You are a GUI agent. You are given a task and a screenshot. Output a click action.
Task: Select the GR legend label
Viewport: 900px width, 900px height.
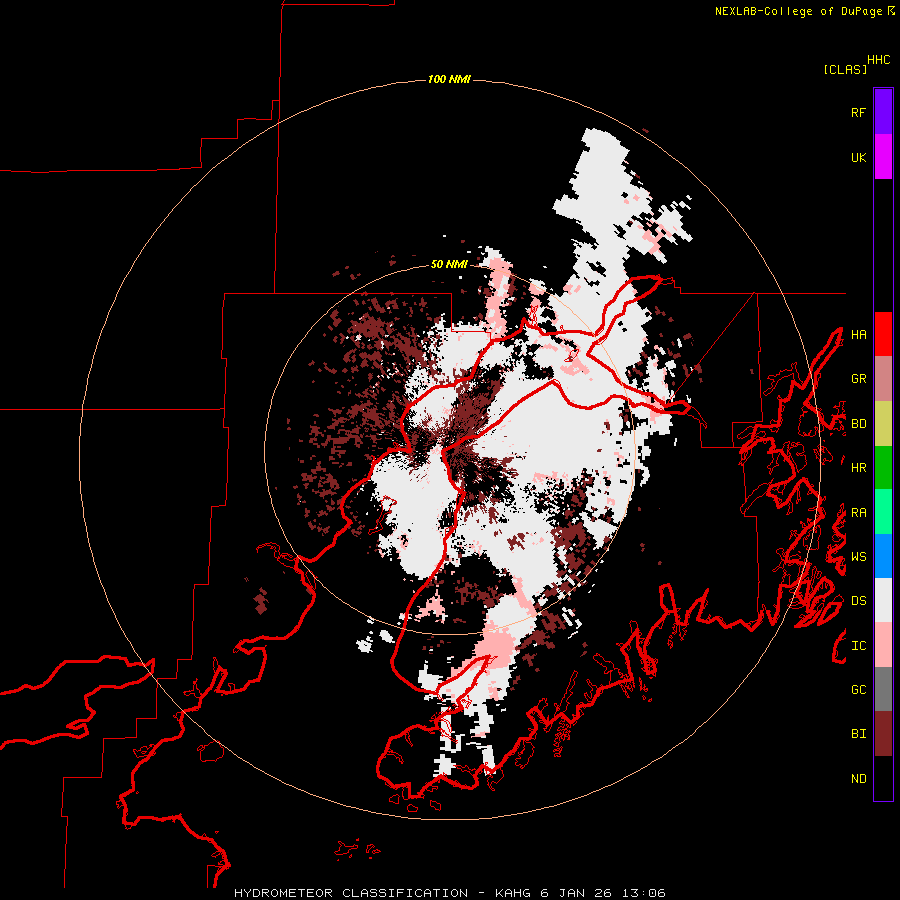tap(858, 379)
